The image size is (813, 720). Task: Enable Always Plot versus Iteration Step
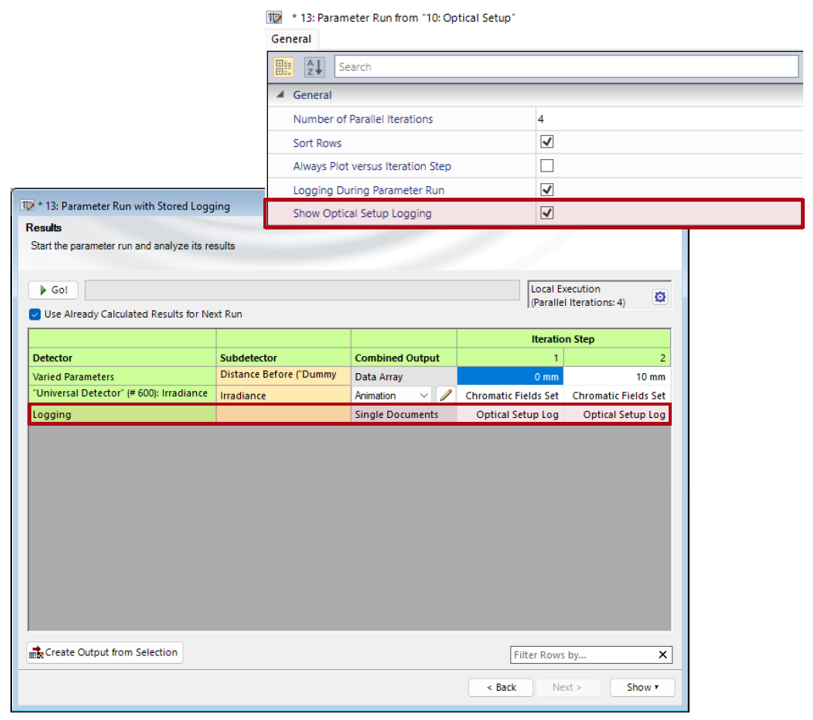coord(547,166)
